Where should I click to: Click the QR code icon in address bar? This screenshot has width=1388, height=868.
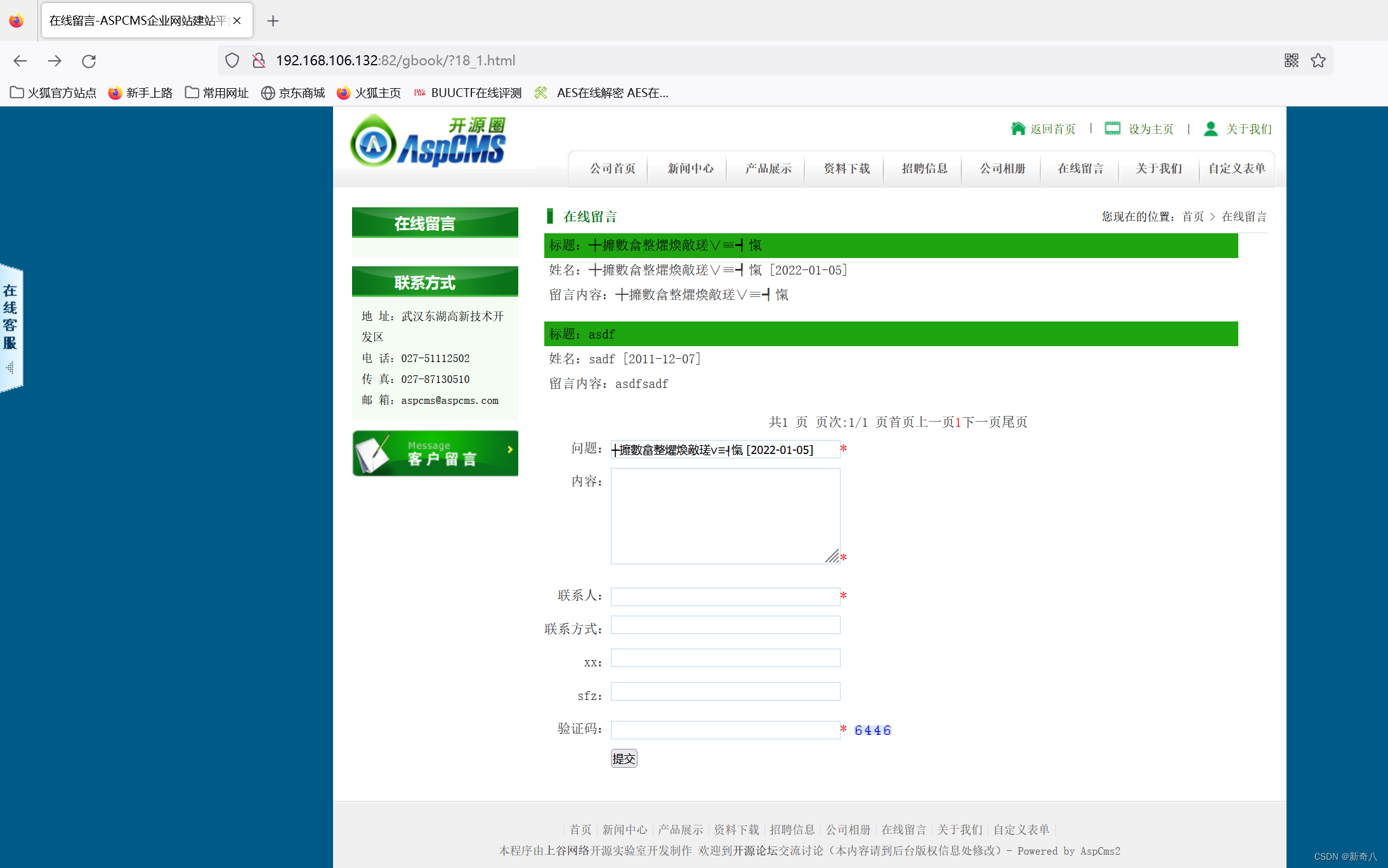point(1292,60)
